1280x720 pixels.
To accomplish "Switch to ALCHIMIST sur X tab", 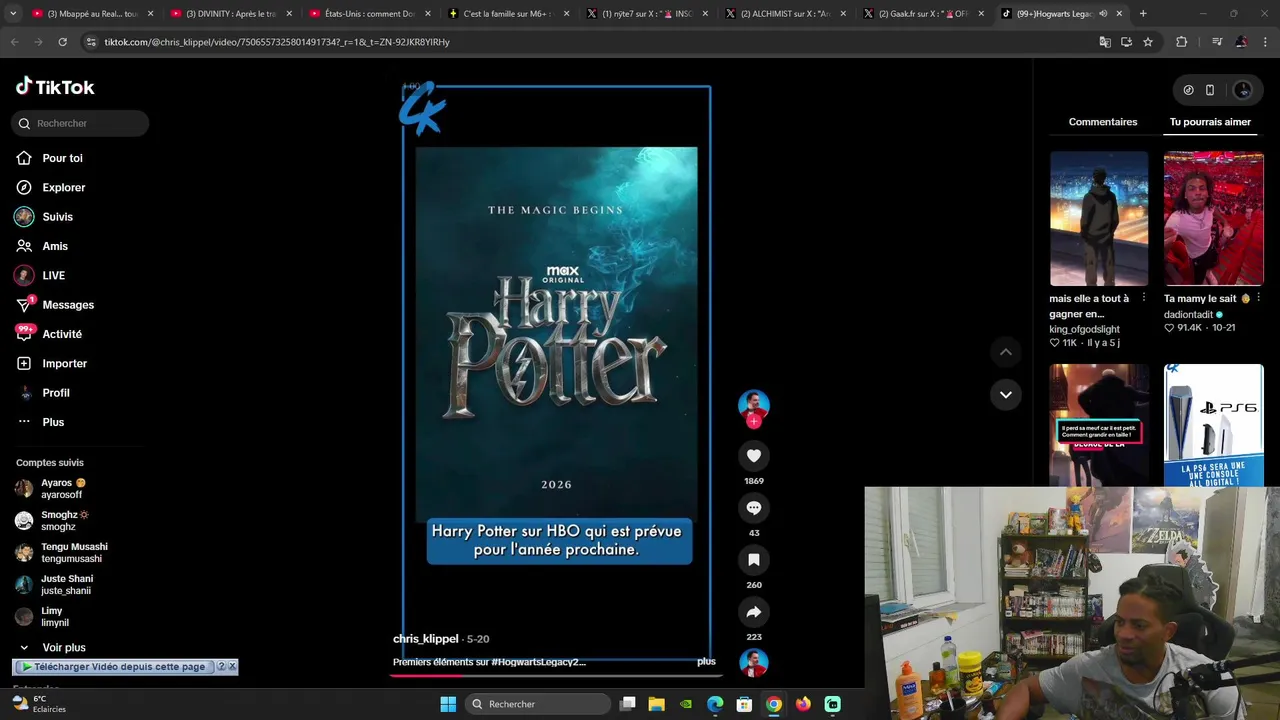I will [x=785, y=14].
